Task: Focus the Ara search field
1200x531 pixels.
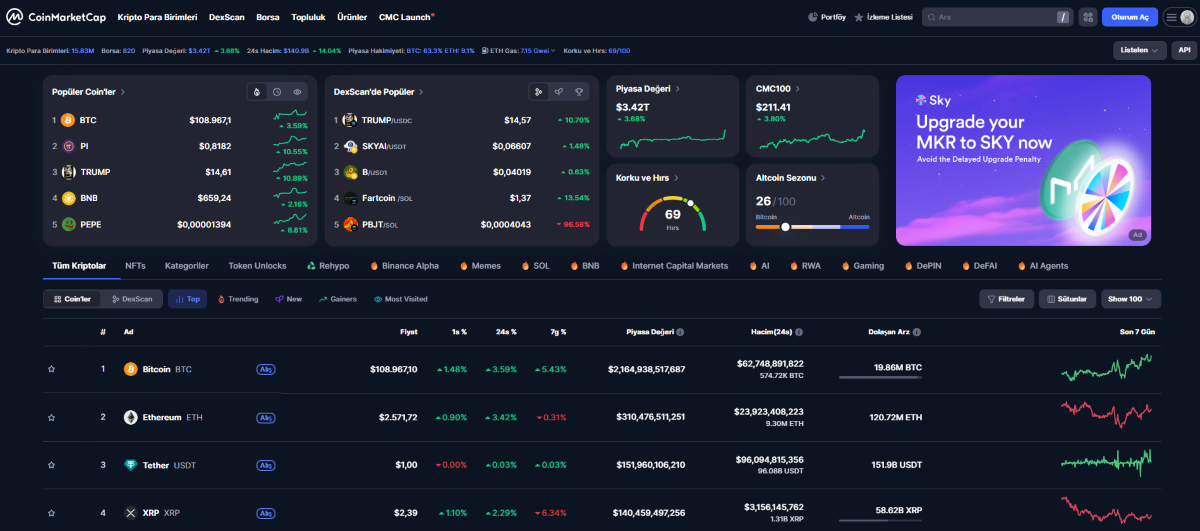Action: click(997, 17)
